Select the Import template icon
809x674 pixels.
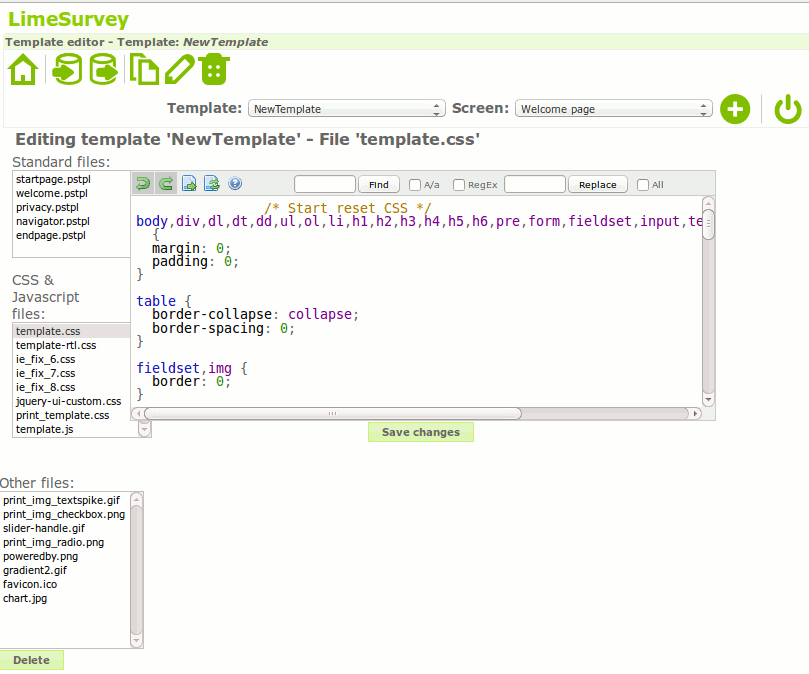[66, 72]
